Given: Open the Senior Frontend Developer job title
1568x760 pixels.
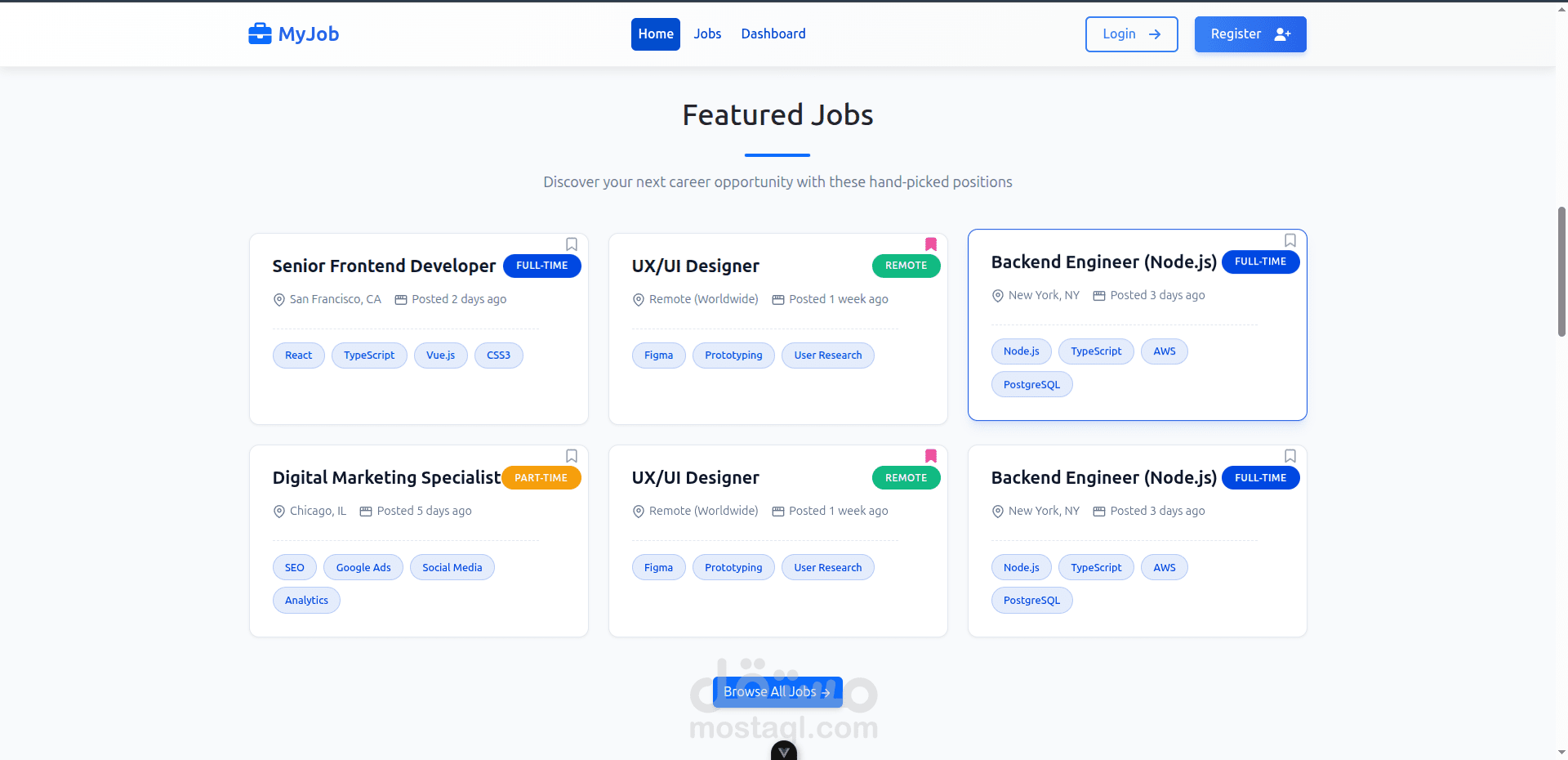Looking at the screenshot, I should point(384,266).
